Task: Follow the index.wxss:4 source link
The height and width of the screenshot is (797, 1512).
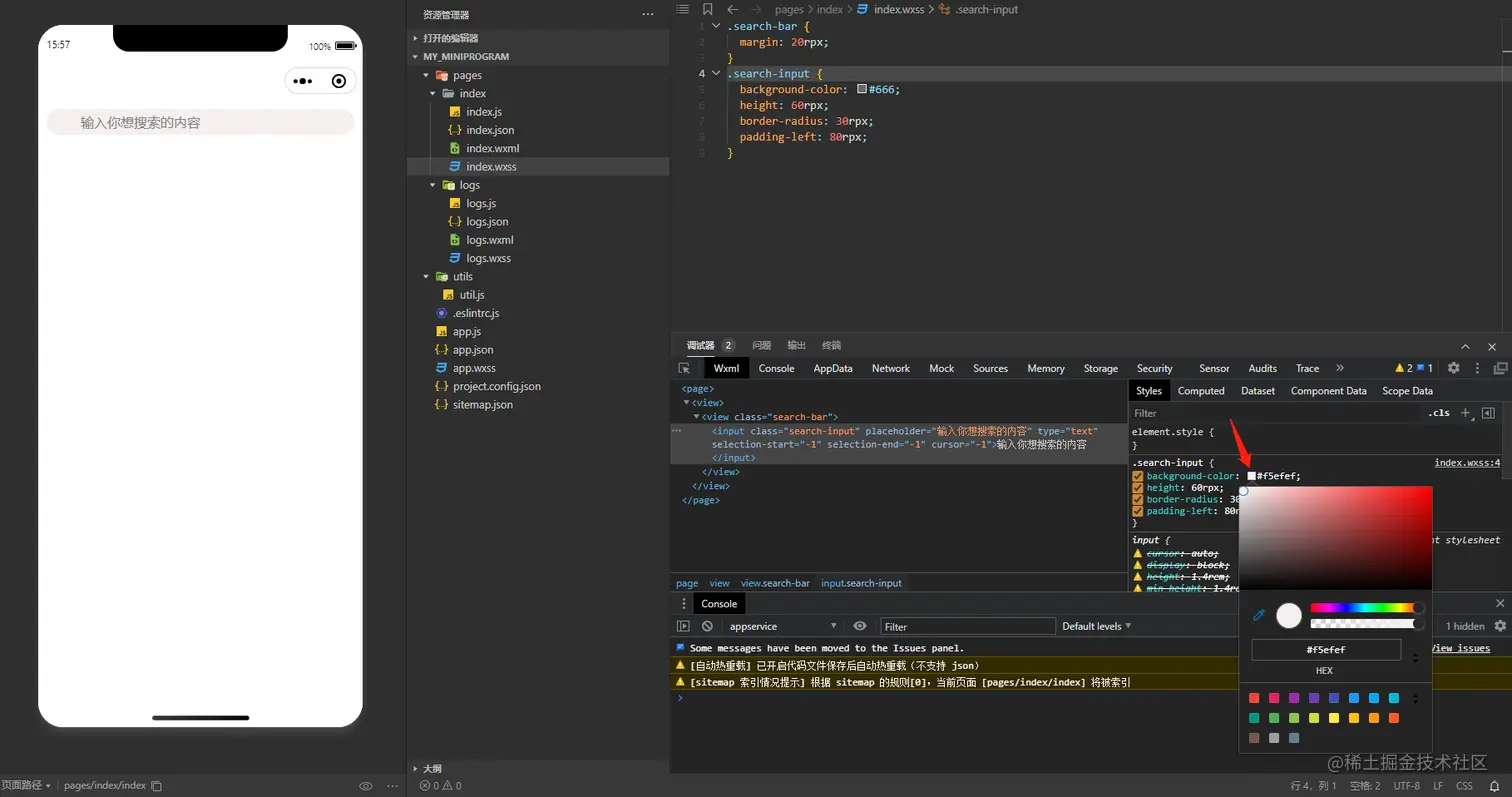Action: coord(1467,463)
